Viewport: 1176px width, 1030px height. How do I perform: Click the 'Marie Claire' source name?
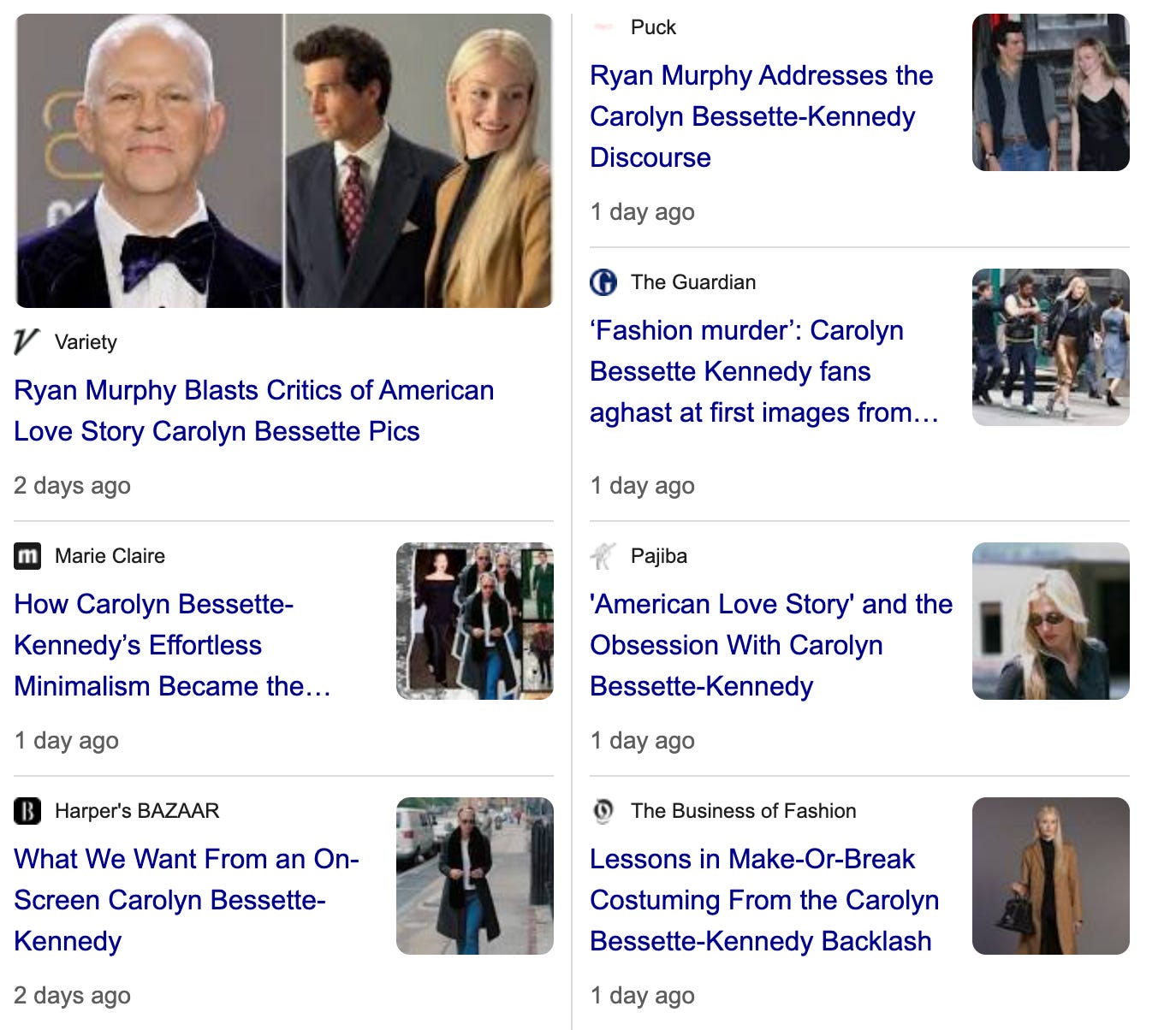pyautogui.click(x=110, y=556)
